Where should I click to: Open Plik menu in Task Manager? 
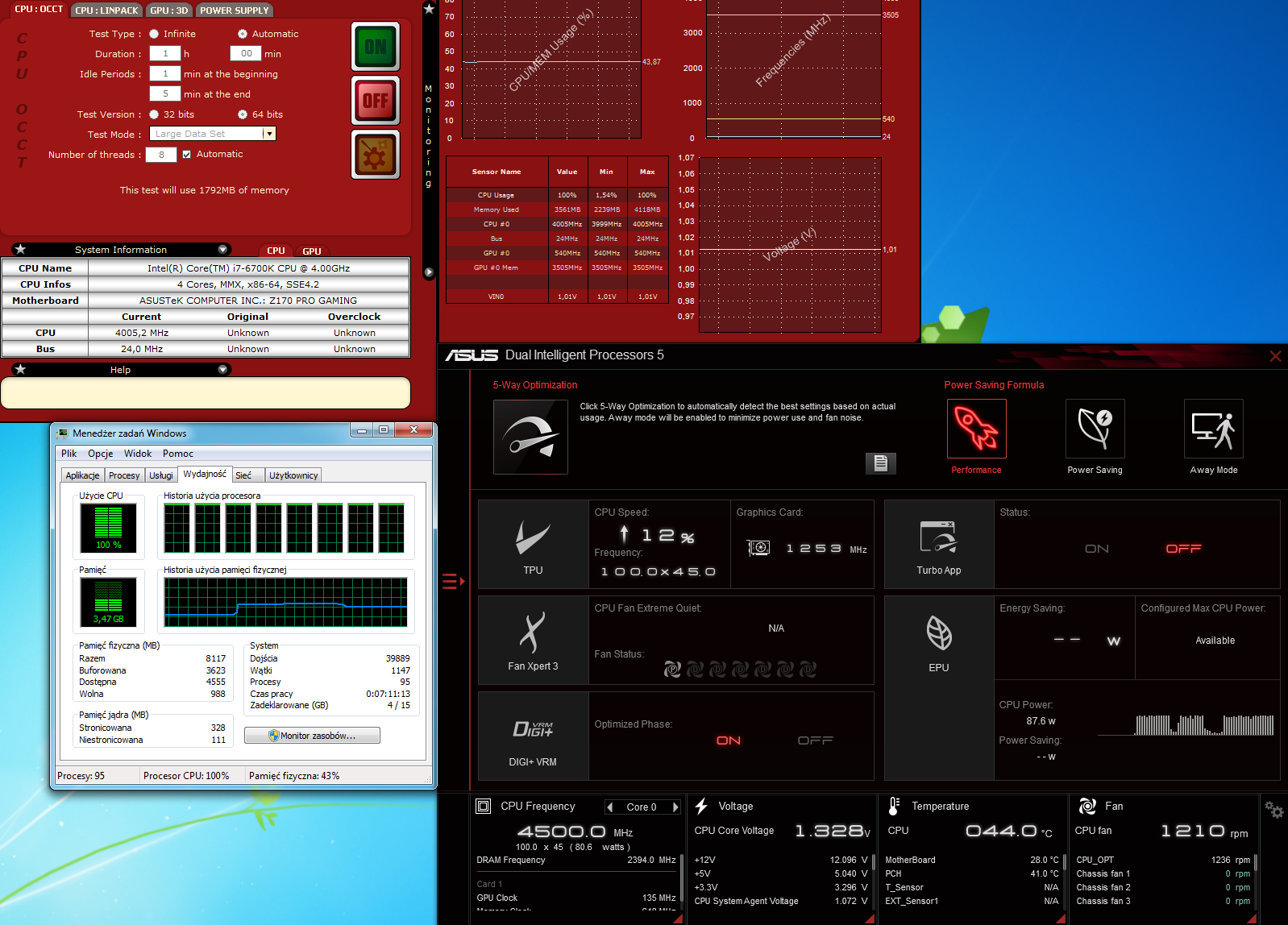point(69,454)
